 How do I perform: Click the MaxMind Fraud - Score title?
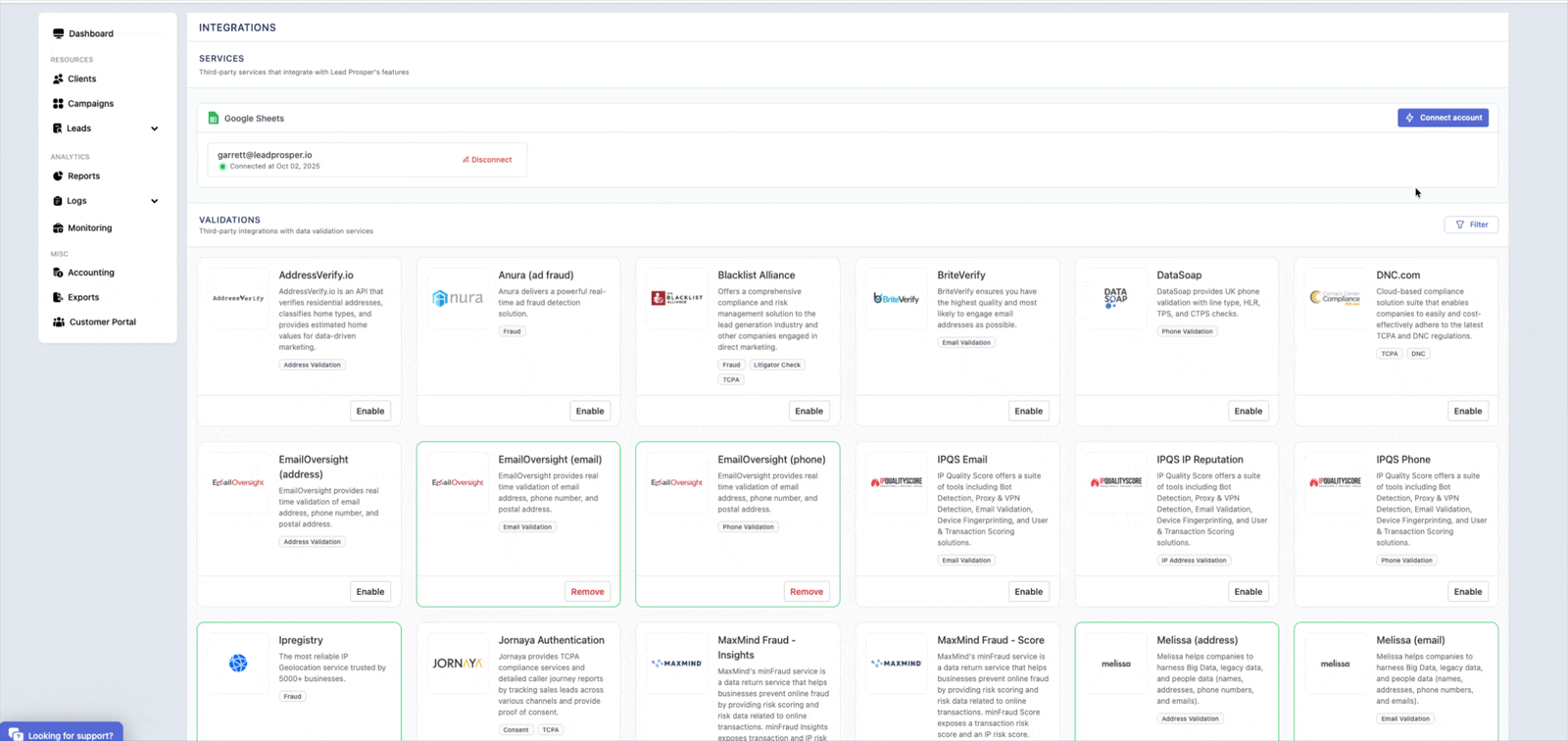tap(991, 640)
